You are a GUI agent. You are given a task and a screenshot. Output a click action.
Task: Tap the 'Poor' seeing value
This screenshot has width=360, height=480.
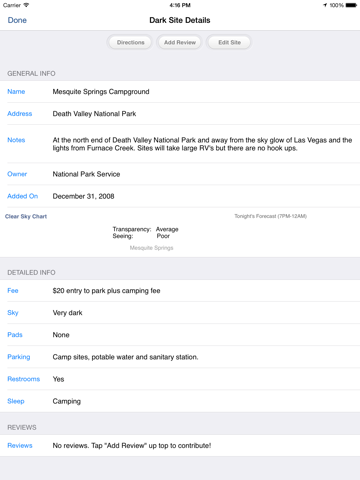tap(163, 236)
